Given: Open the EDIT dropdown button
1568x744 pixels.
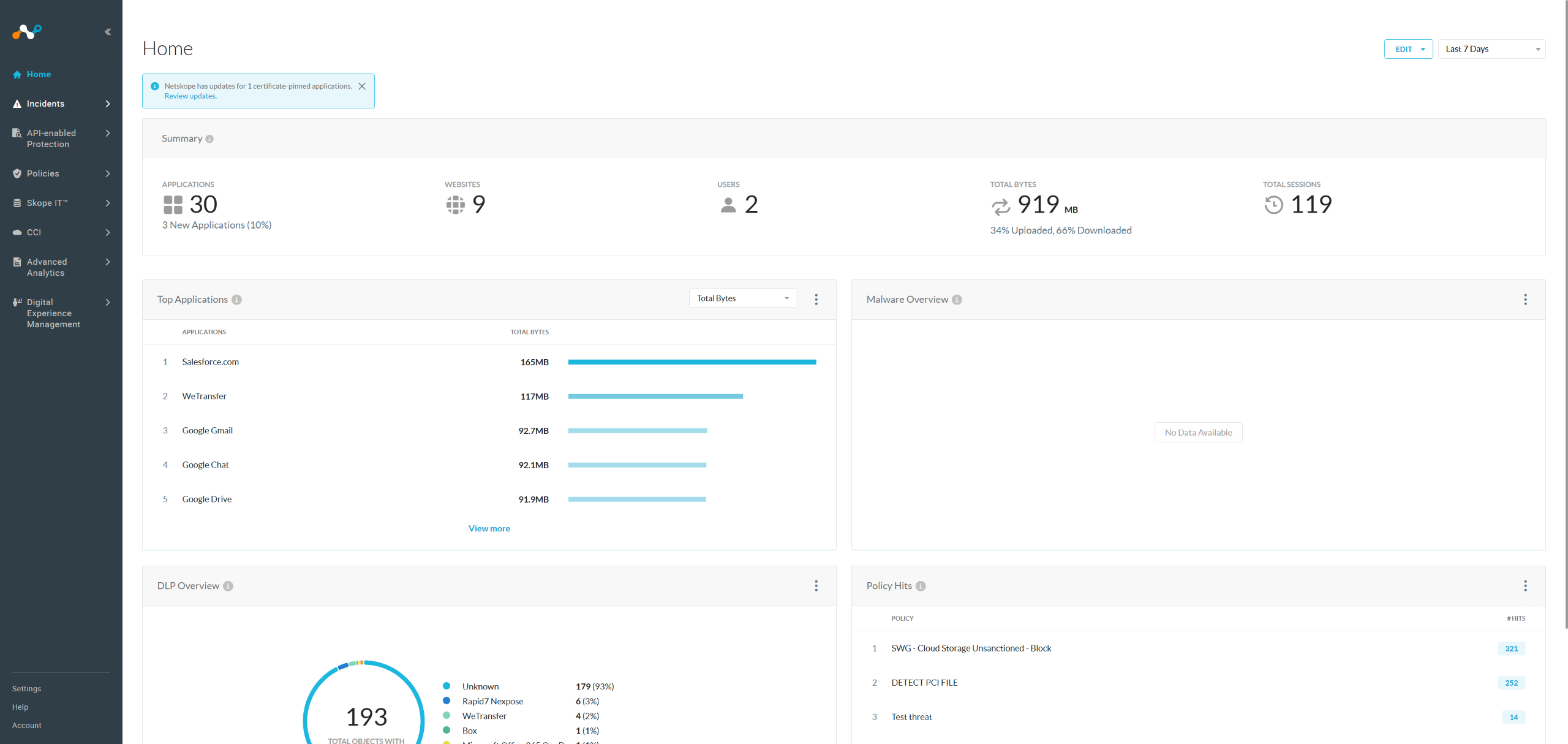Looking at the screenshot, I should 1408,49.
